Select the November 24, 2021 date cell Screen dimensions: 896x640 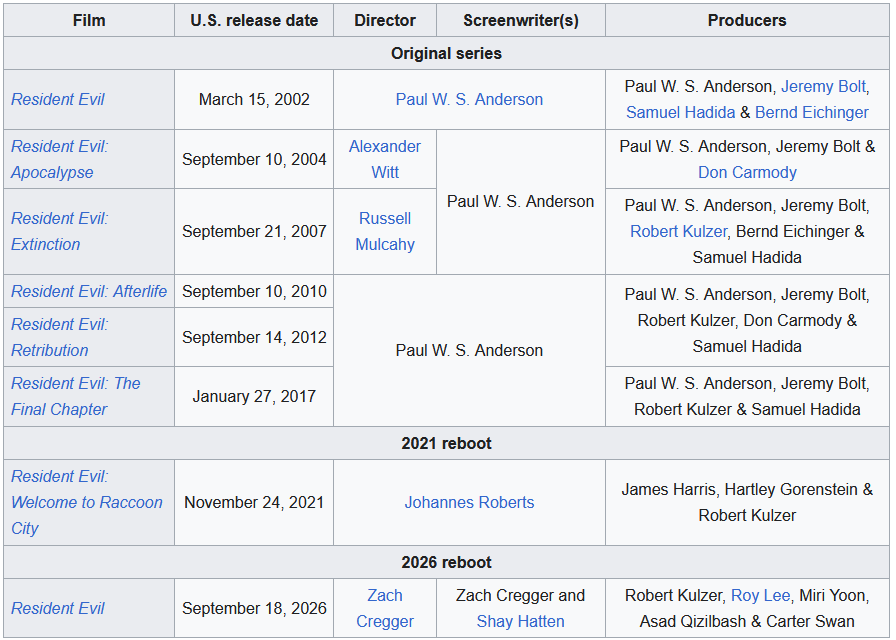pyautogui.click(x=254, y=502)
